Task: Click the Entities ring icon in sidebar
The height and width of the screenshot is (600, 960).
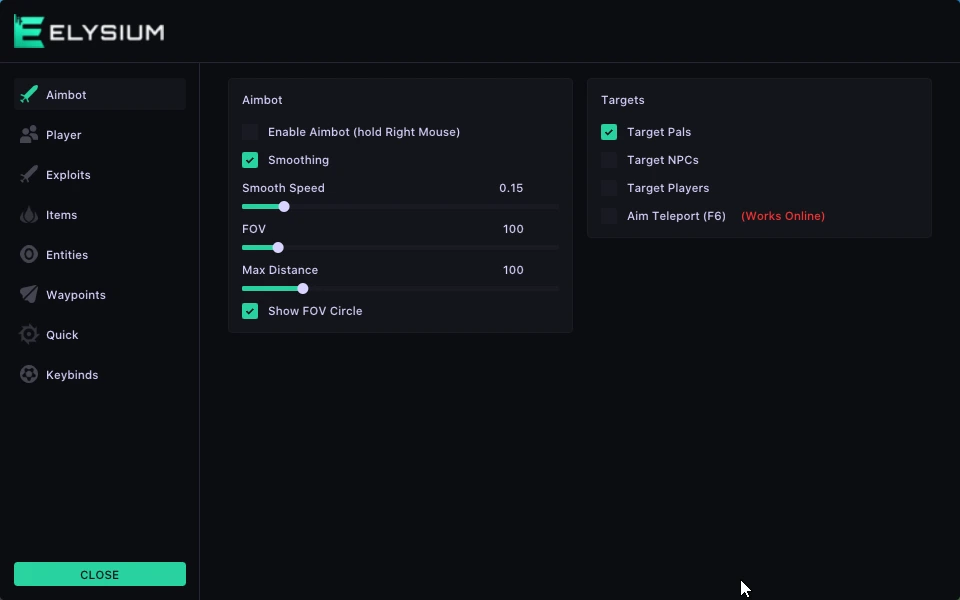Action: point(29,255)
